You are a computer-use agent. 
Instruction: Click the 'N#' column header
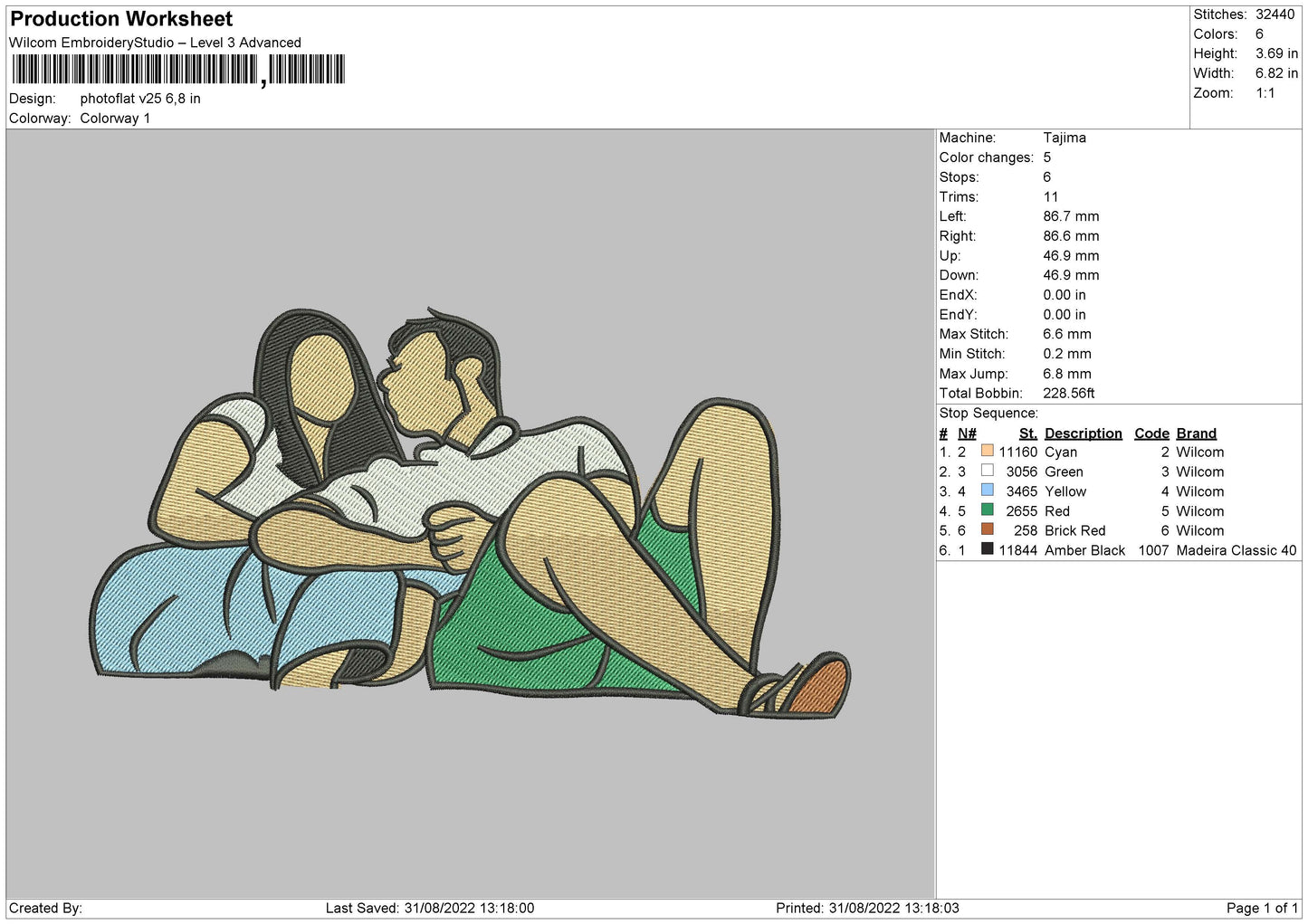[x=967, y=433]
